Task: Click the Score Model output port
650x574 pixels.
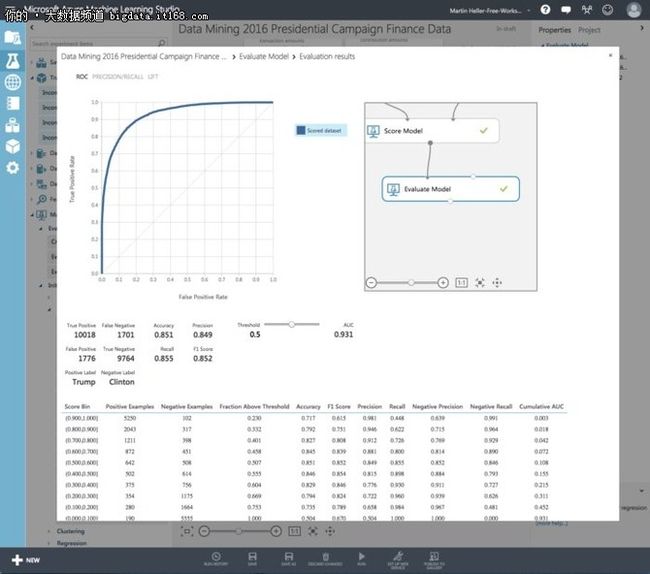Action: 430,143
